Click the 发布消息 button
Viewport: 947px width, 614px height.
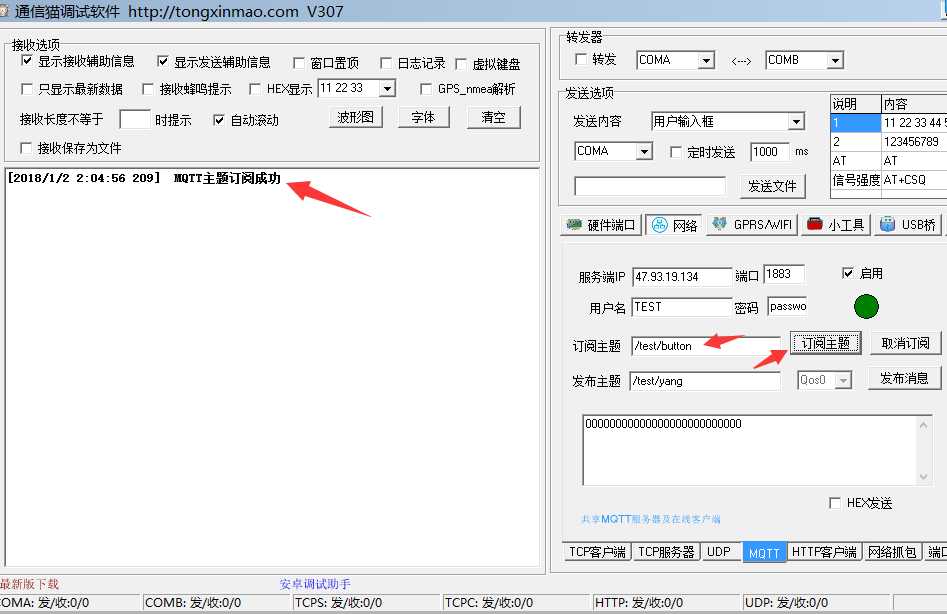tap(904, 379)
